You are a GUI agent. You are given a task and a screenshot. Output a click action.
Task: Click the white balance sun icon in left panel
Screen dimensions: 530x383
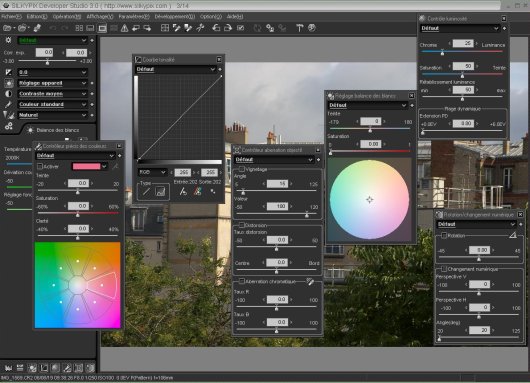(x=8, y=83)
